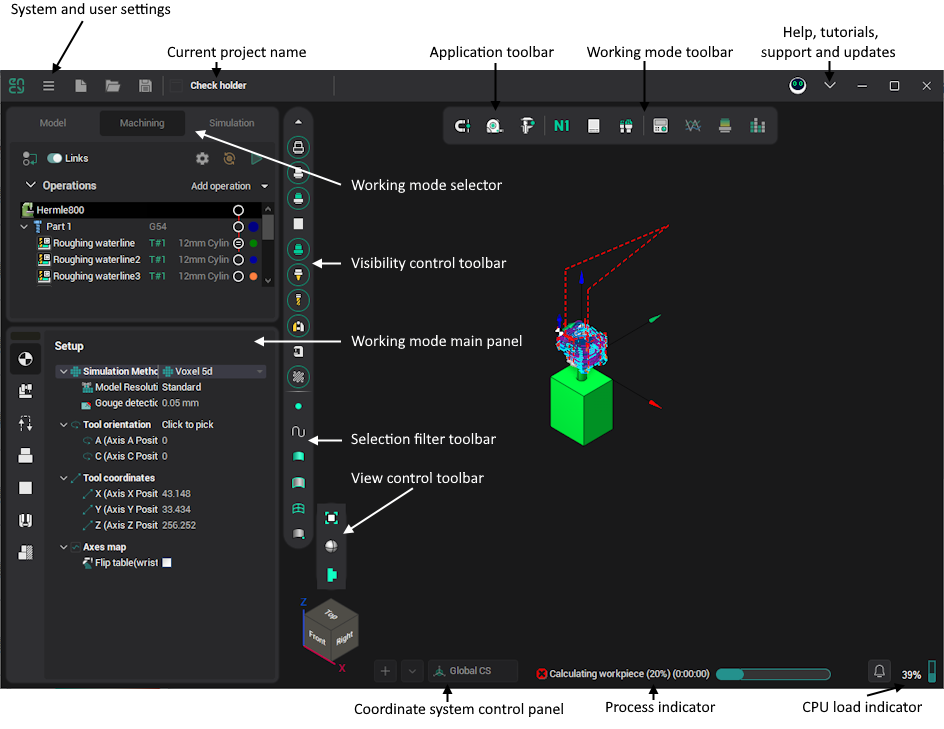Image resolution: width=944 pixels, height=729 pixels.
Task: Switch to the Simulation tab
Action: pos(231,123)
